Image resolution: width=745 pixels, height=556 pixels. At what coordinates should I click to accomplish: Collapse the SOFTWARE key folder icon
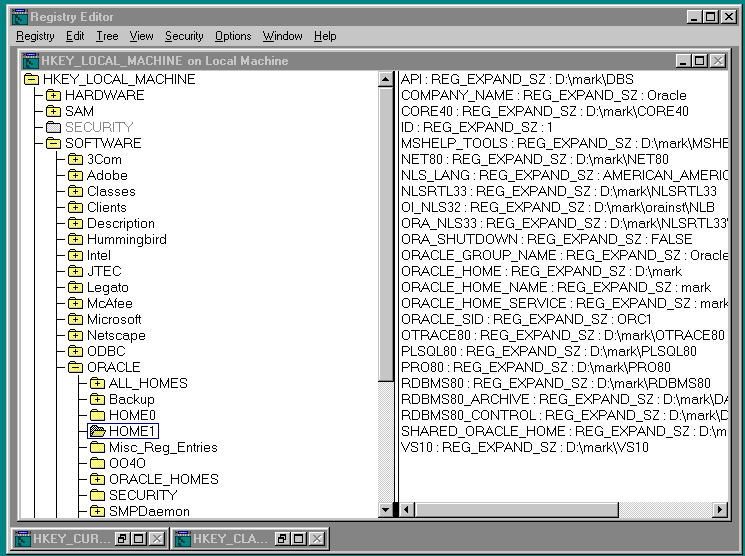(53, 144)
